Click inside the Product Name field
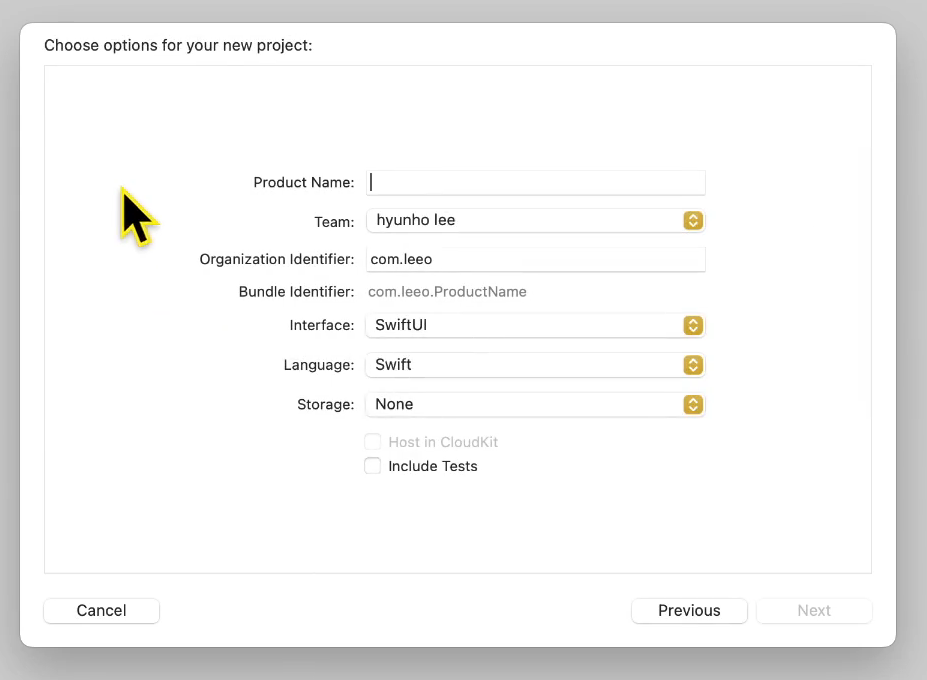Screen dimensions: 927x680 [535, 182]
